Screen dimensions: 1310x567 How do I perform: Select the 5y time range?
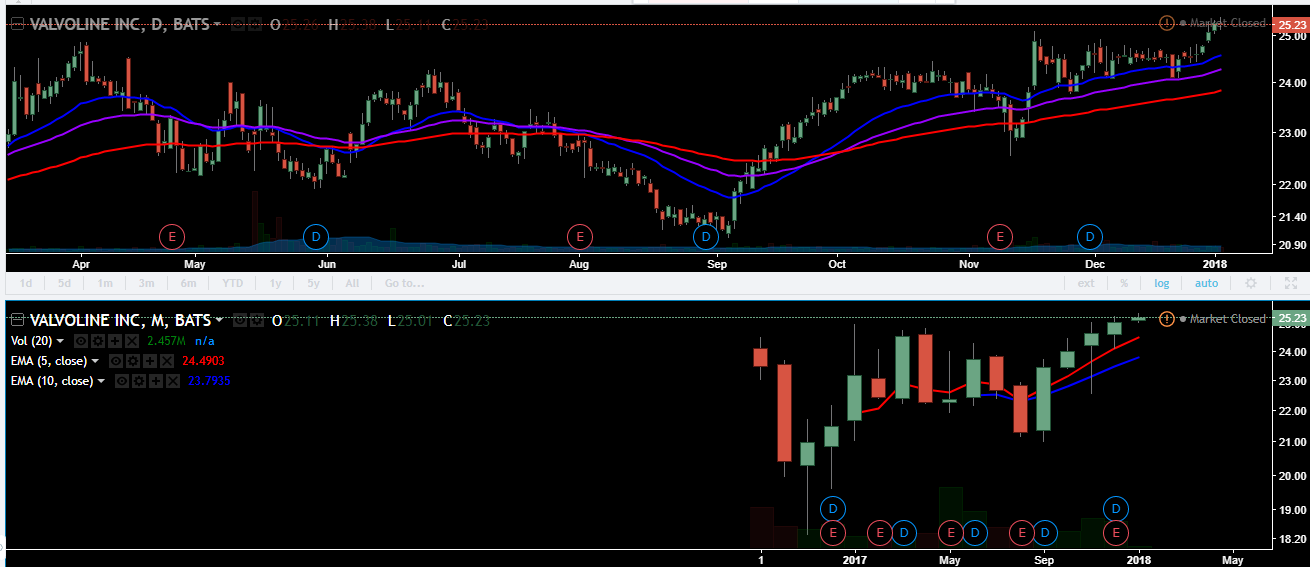313,283
